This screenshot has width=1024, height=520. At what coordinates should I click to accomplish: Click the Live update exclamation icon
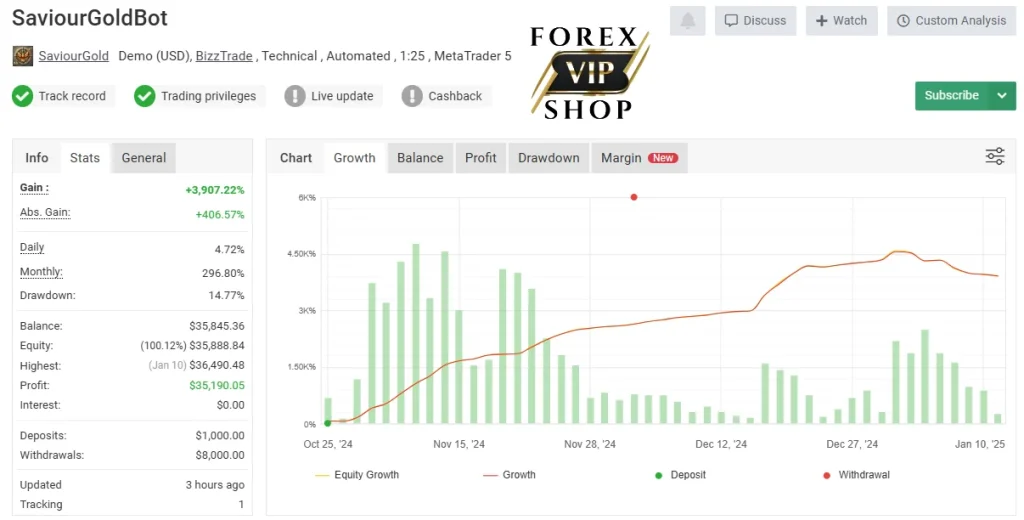coord(295,96)
